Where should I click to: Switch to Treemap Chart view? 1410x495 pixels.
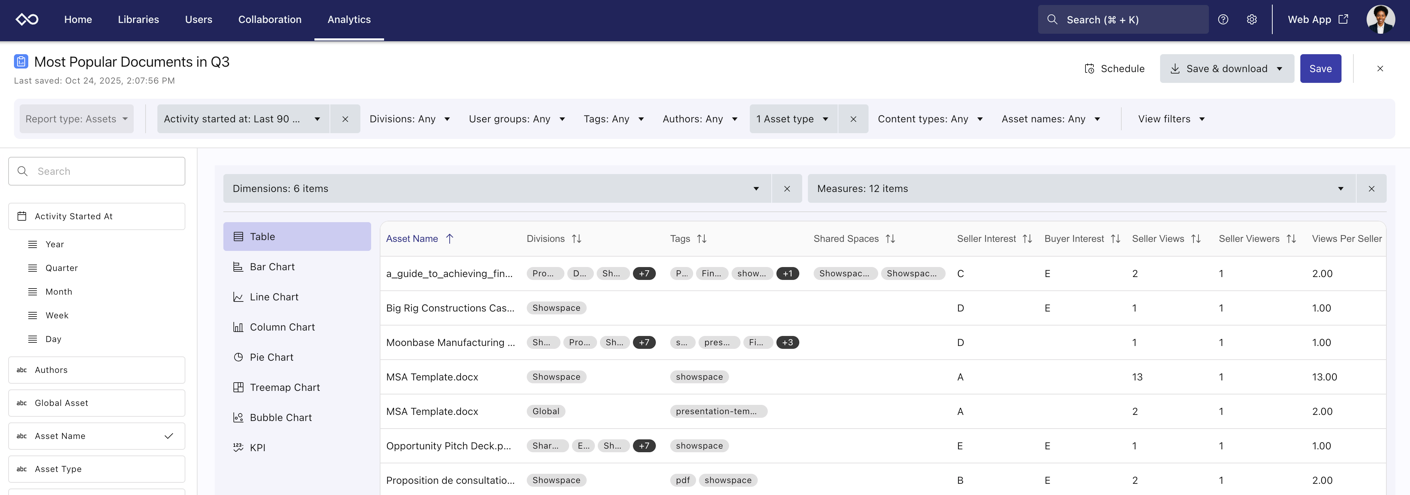click(x=284, y=387)
